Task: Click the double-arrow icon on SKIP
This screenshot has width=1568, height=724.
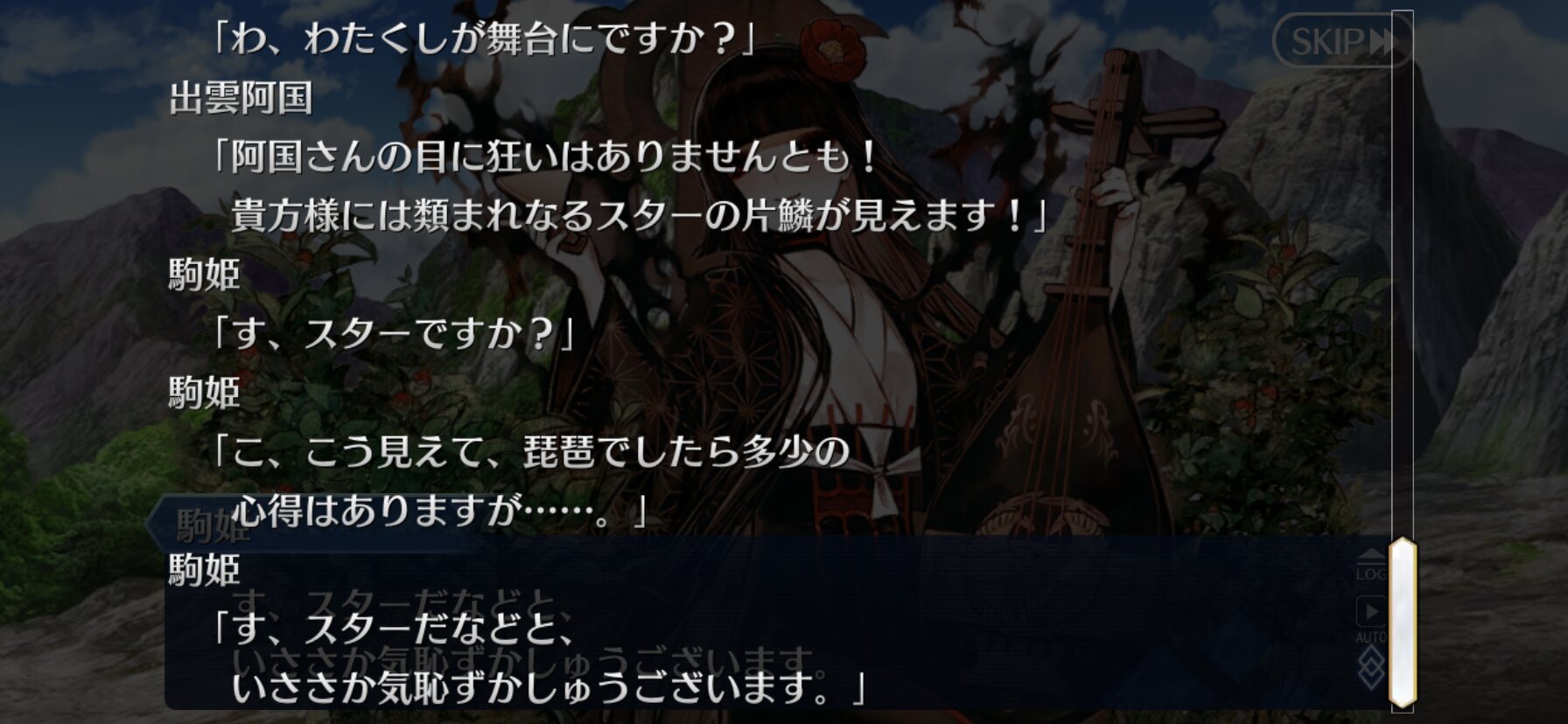Action: (1382, 41)
